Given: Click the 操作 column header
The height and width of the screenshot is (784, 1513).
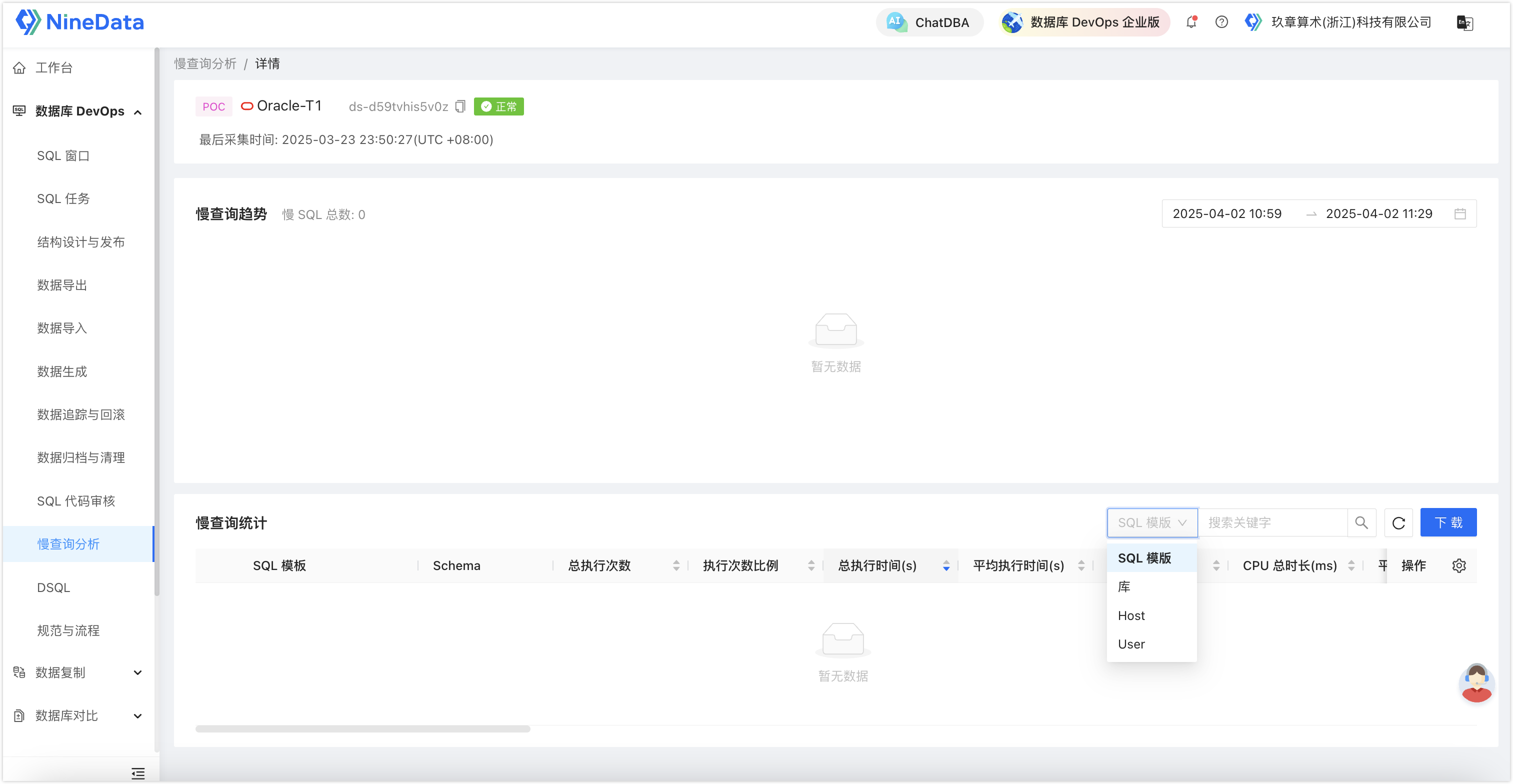Looking at the screenshot, I should 1413,565.
